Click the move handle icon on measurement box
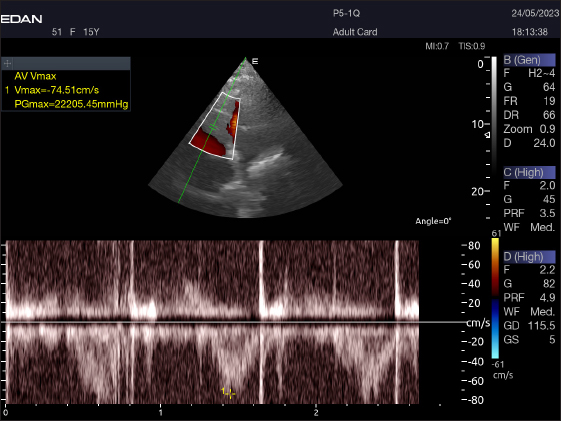The height and width of the screenshot is (421, 561). [8, 63]
